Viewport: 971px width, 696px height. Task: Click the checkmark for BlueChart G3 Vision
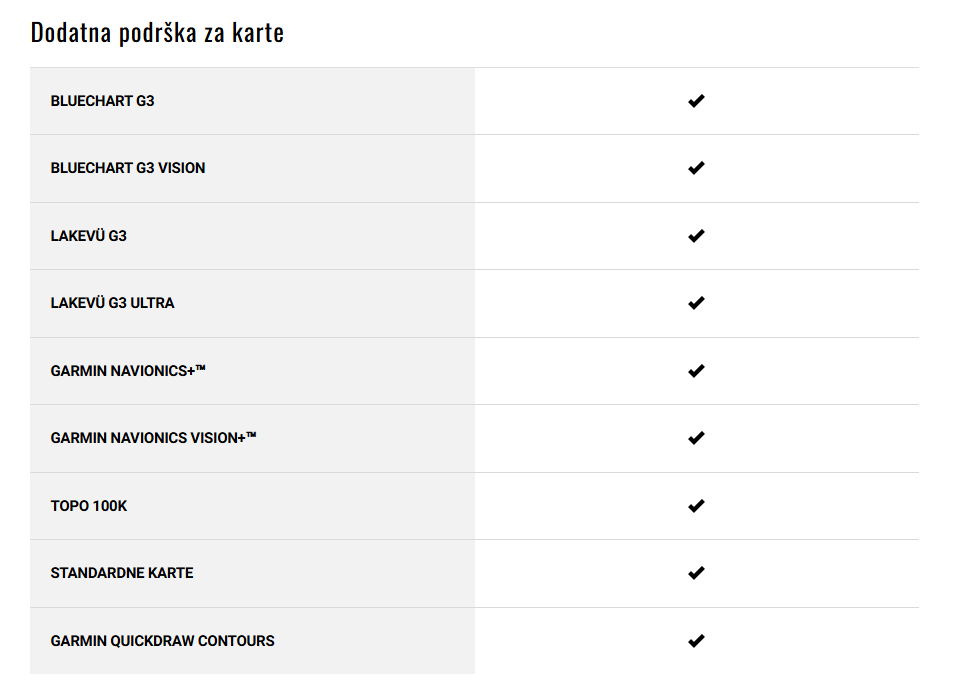pyautogui.click(x=696, y=168)
